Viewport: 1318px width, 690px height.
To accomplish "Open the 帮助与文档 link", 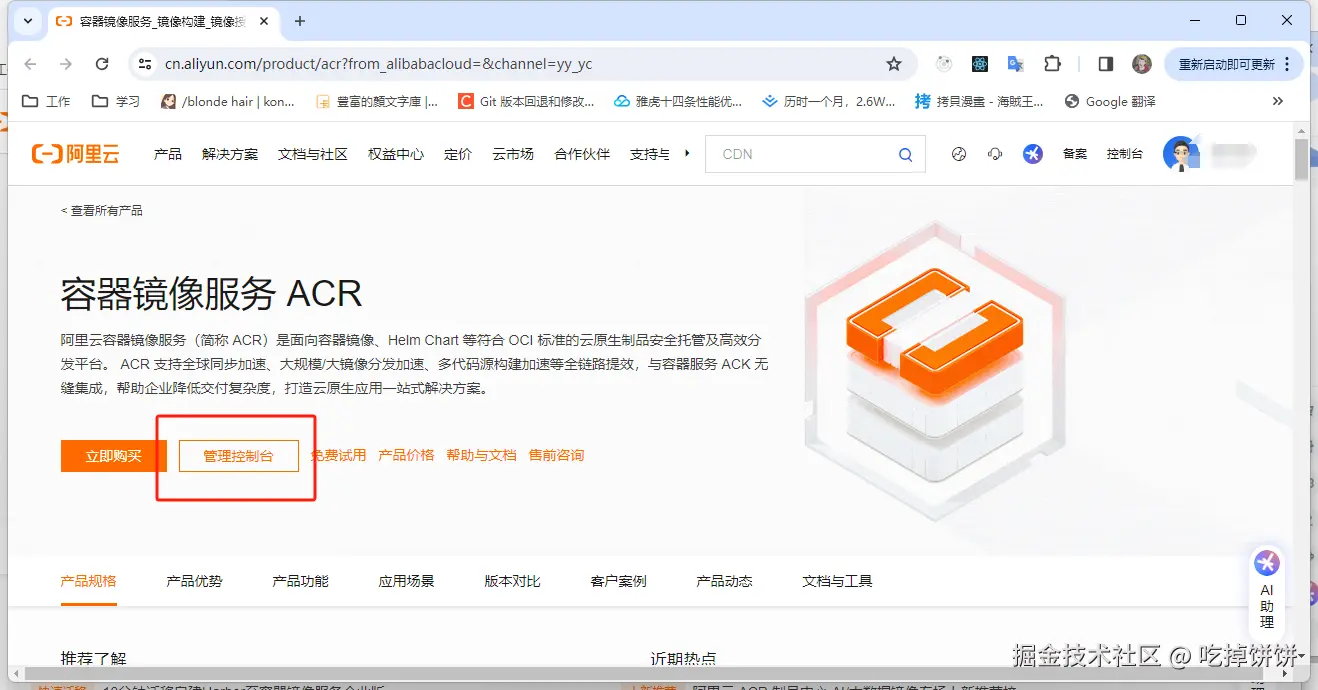I will coord(481,455).
